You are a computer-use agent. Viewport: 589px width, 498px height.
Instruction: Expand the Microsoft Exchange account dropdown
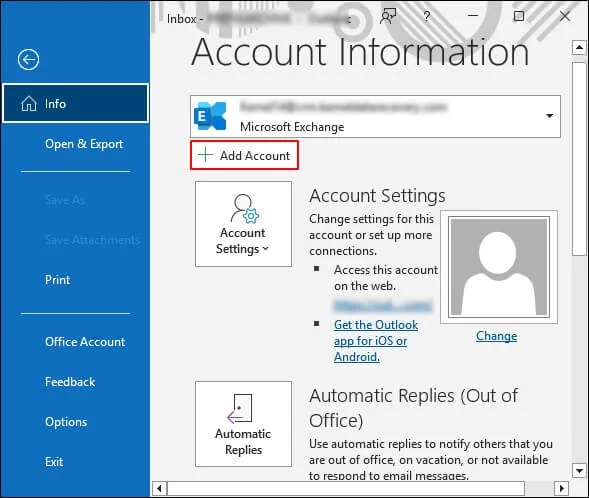tap(549, 116)
